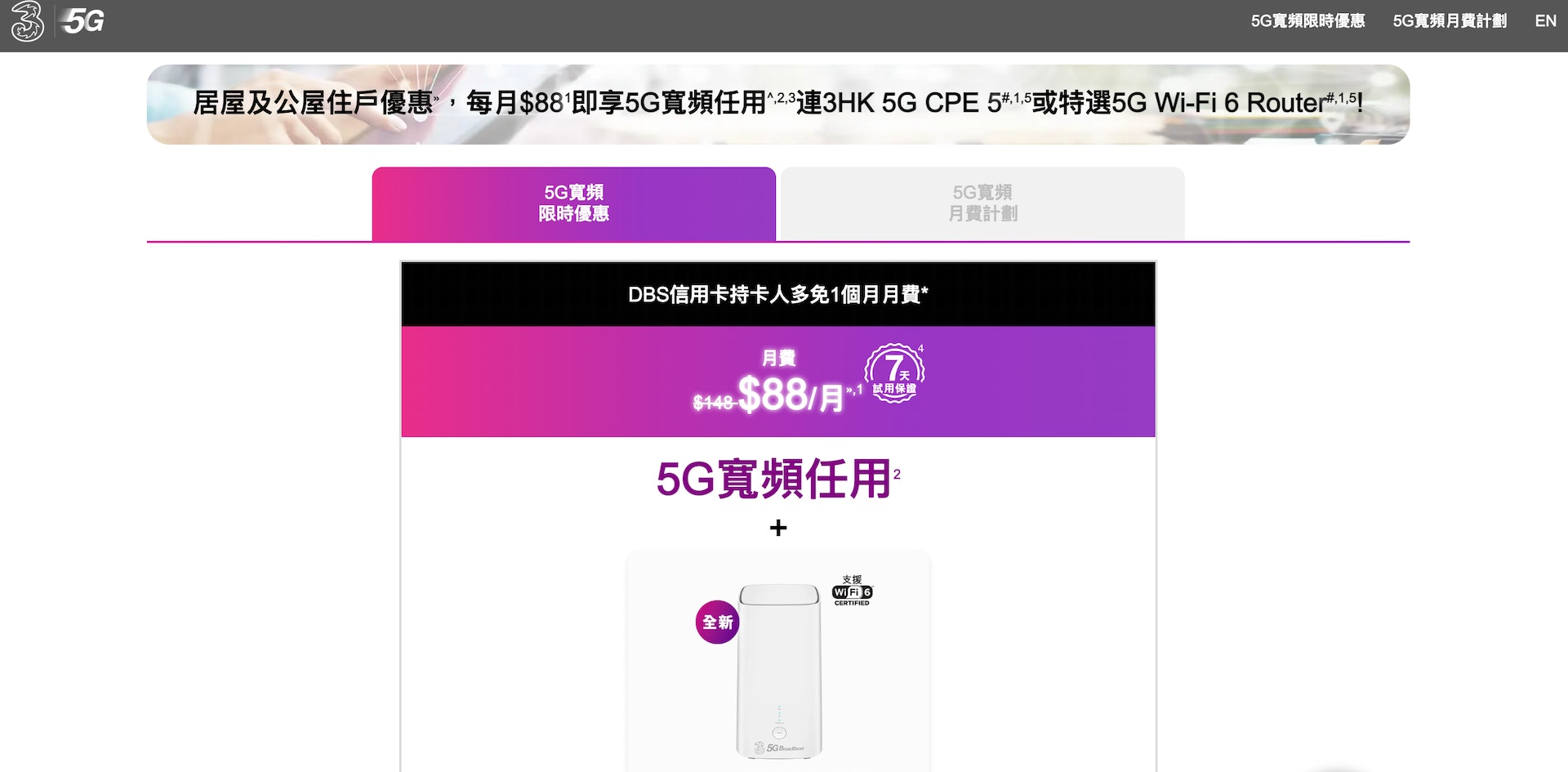Click the crossed-out $148 original price
Screen dimensions: 1568x772
point(713,403)
